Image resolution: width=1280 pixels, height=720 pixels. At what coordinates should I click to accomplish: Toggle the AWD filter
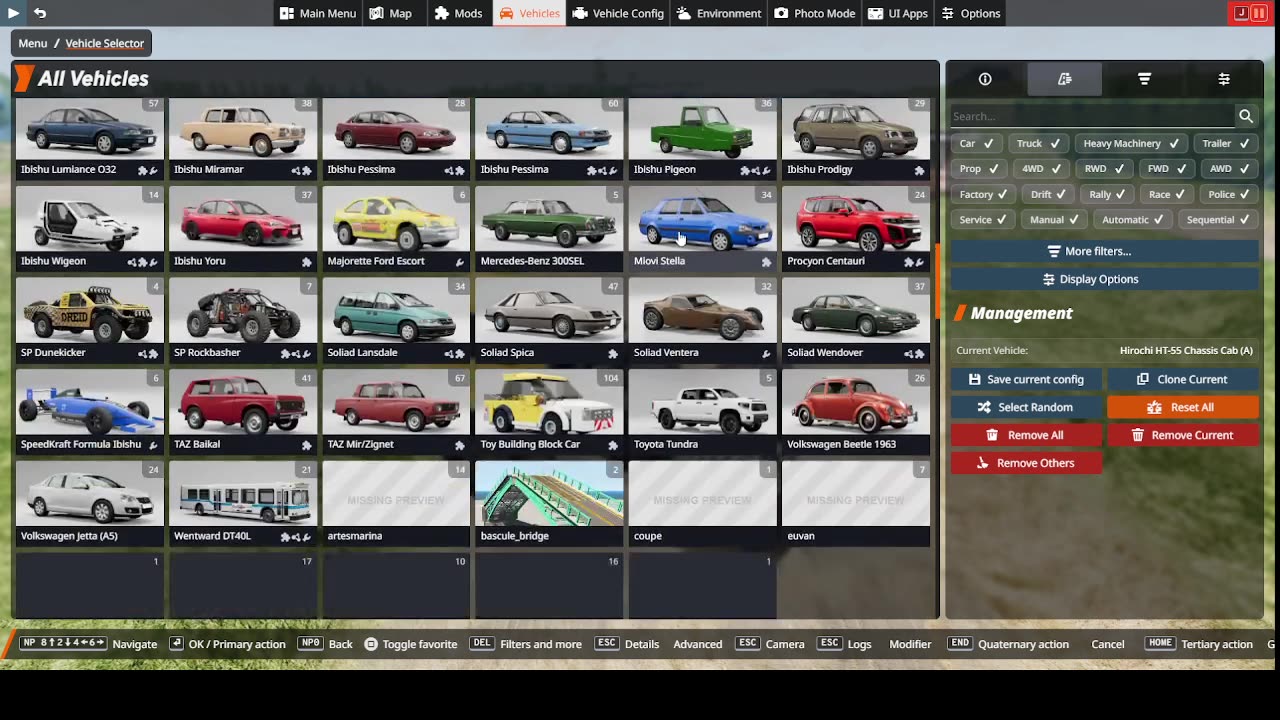(x=1229, y=169)
